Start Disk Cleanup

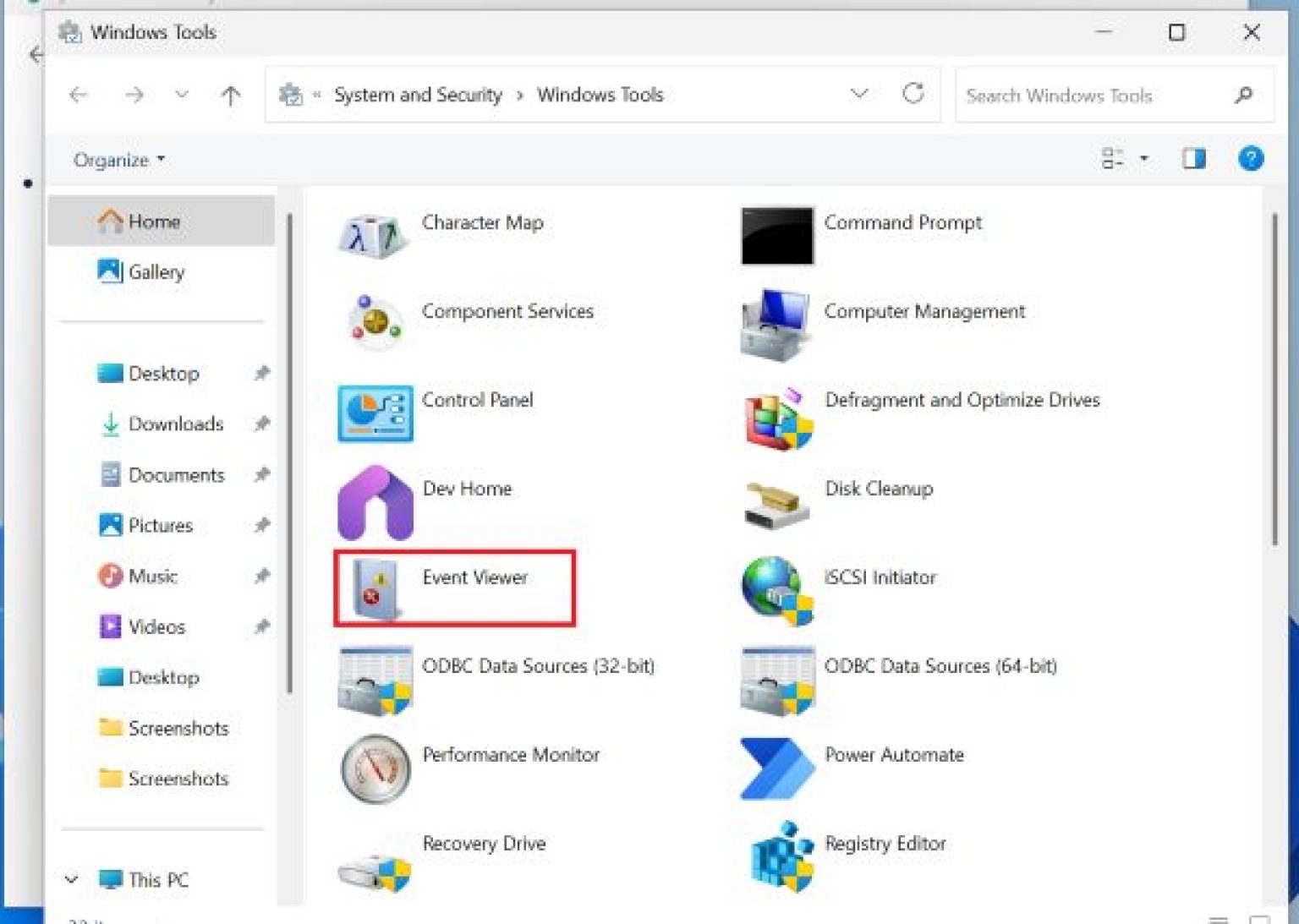pyautogui.click(x=879, y=489)
